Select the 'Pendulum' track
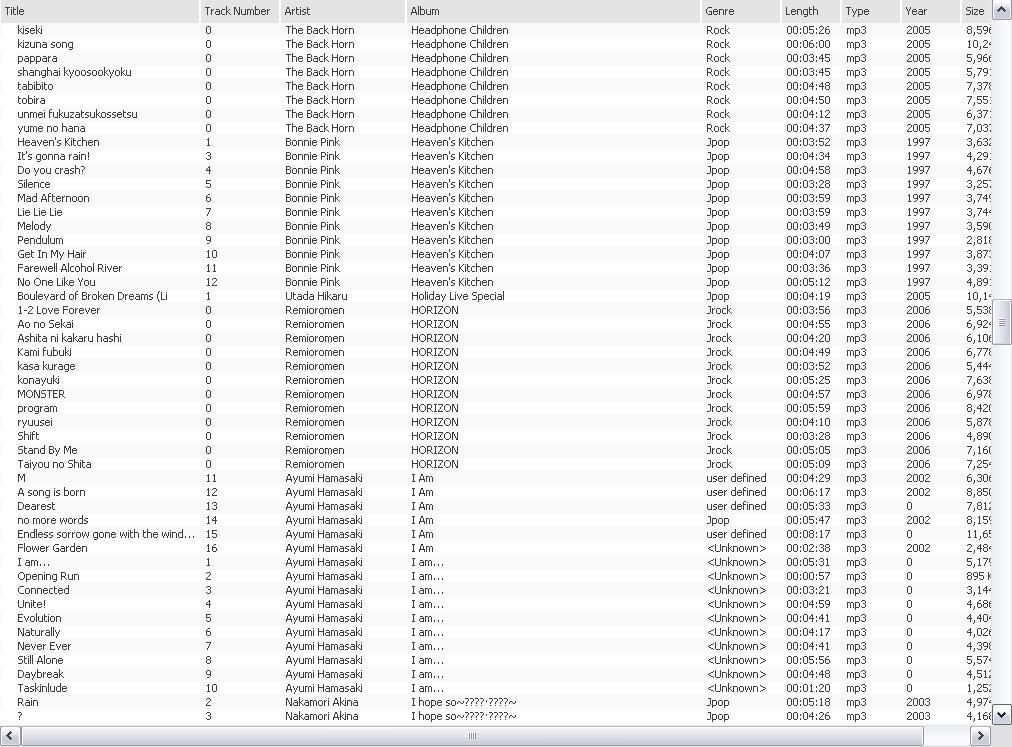 click(x=40, y=240)
